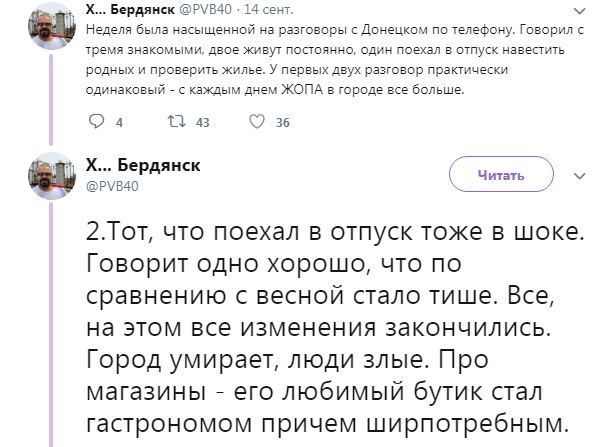Click the thread line below the second avatar
Screen dimensions: 614x447
(51, 325)
